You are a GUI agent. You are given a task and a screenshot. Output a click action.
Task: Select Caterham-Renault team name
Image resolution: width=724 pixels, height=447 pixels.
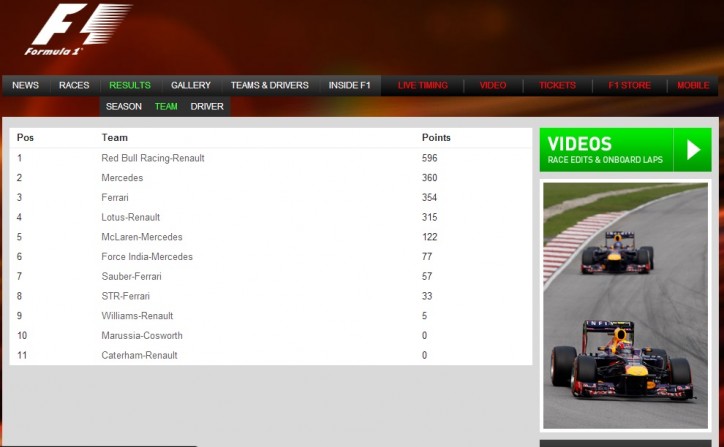click(139, 356)
